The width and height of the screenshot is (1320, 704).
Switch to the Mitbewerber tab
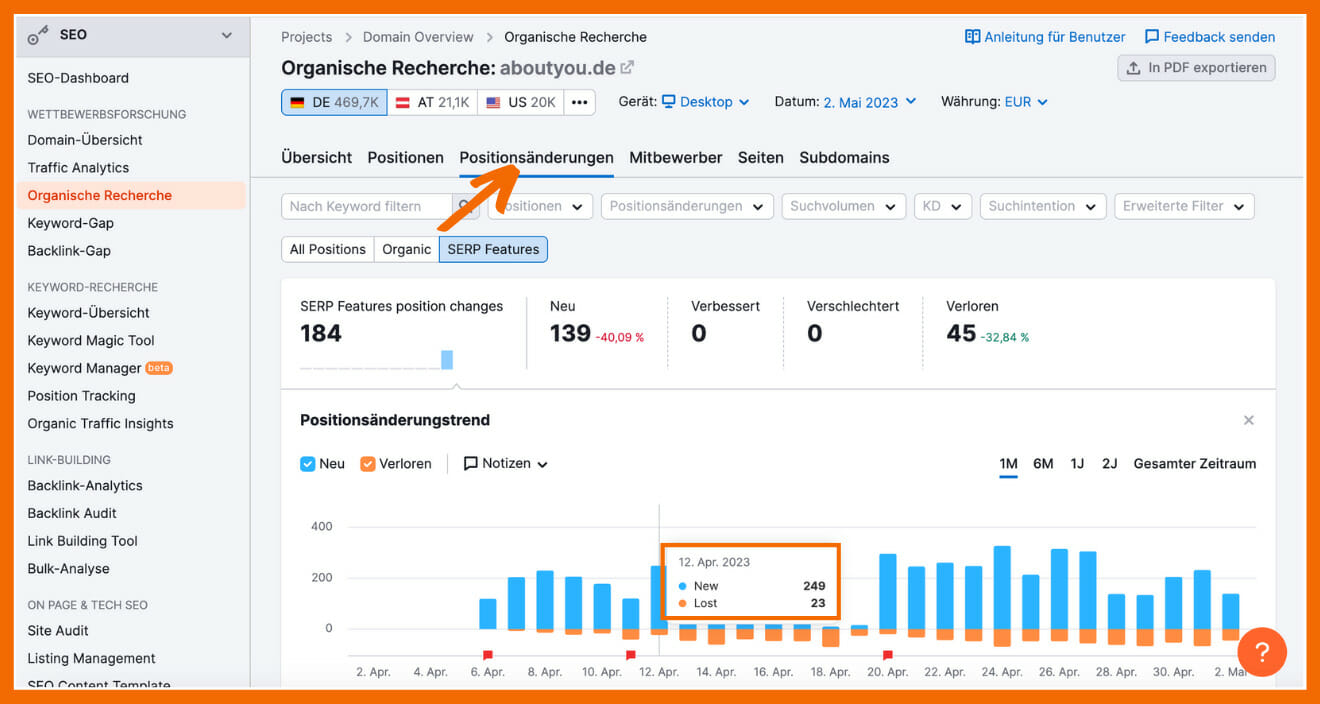pyautogui.click(x=675, y=158)
